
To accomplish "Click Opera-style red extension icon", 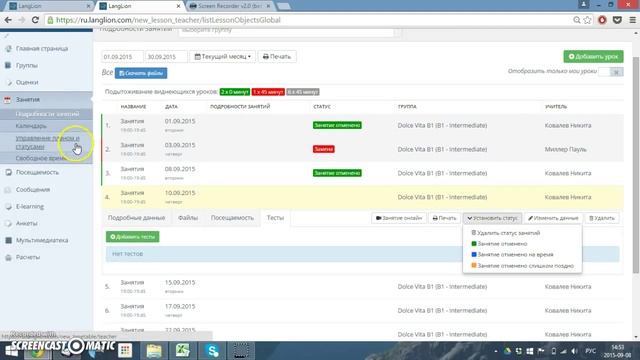I will coord(602,20).
